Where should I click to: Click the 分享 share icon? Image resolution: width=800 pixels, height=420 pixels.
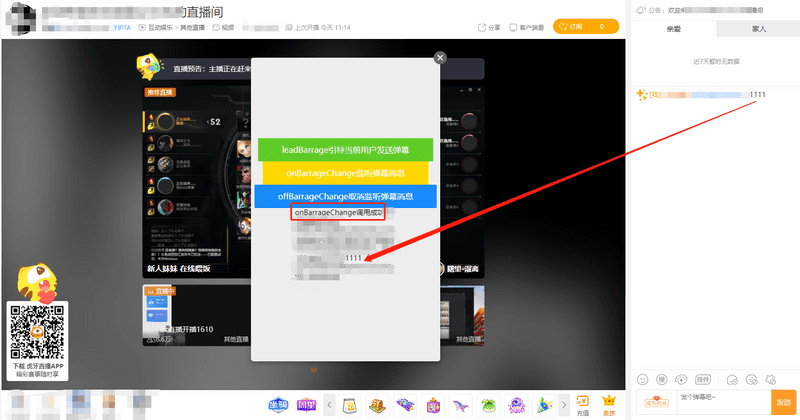489,27
